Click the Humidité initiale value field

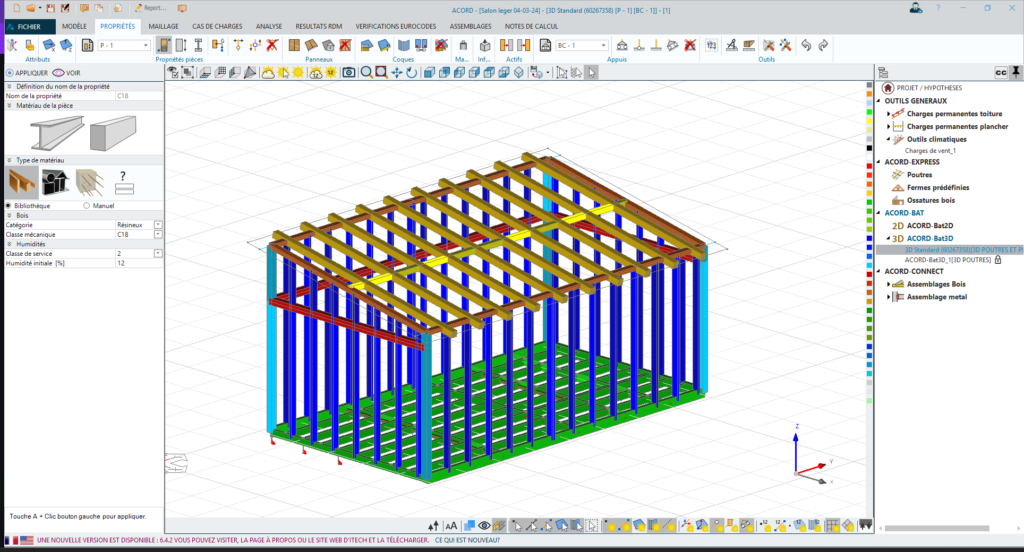[x=139, y=263]
